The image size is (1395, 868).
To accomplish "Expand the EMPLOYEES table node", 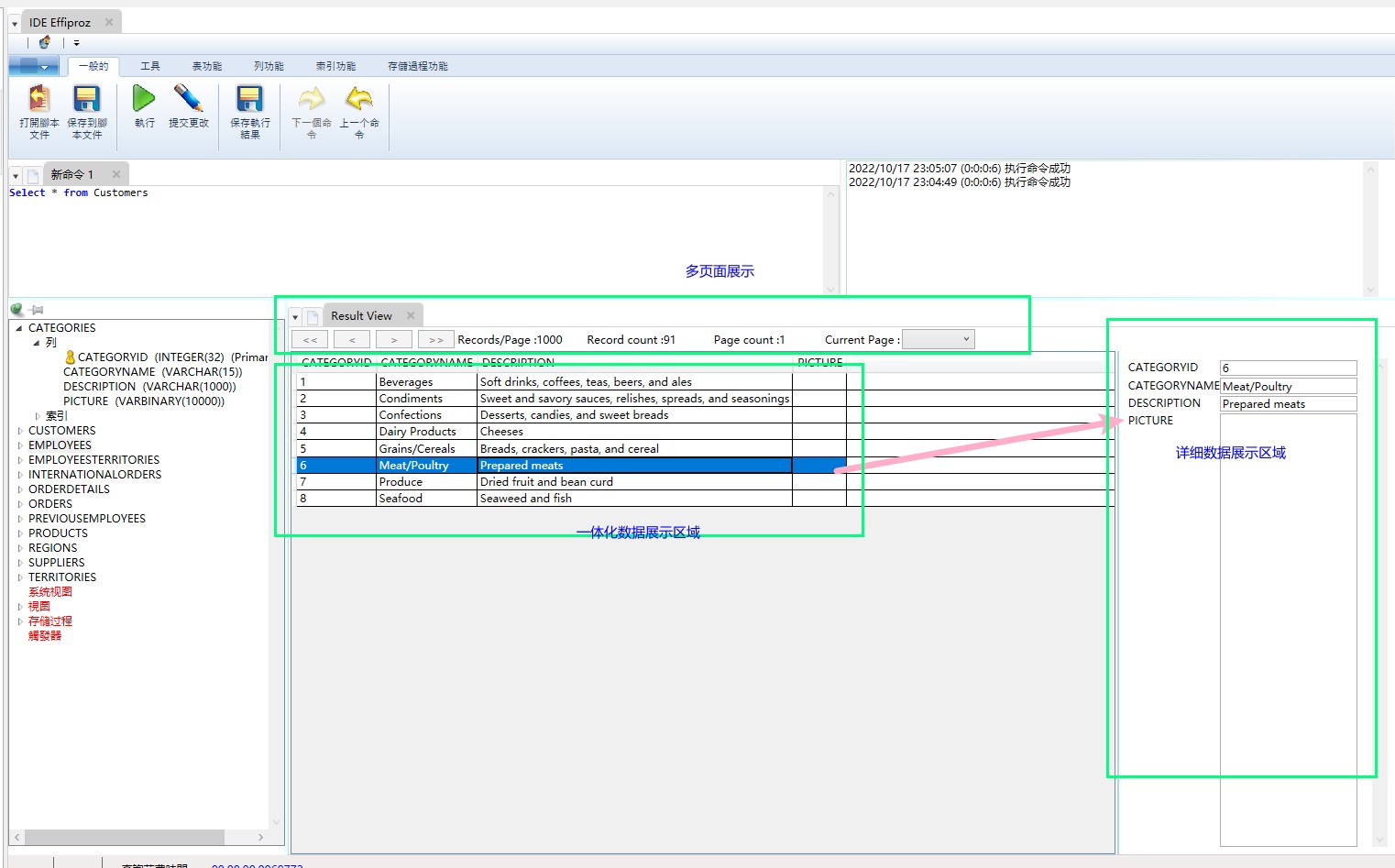I will [x=20, y=445].
